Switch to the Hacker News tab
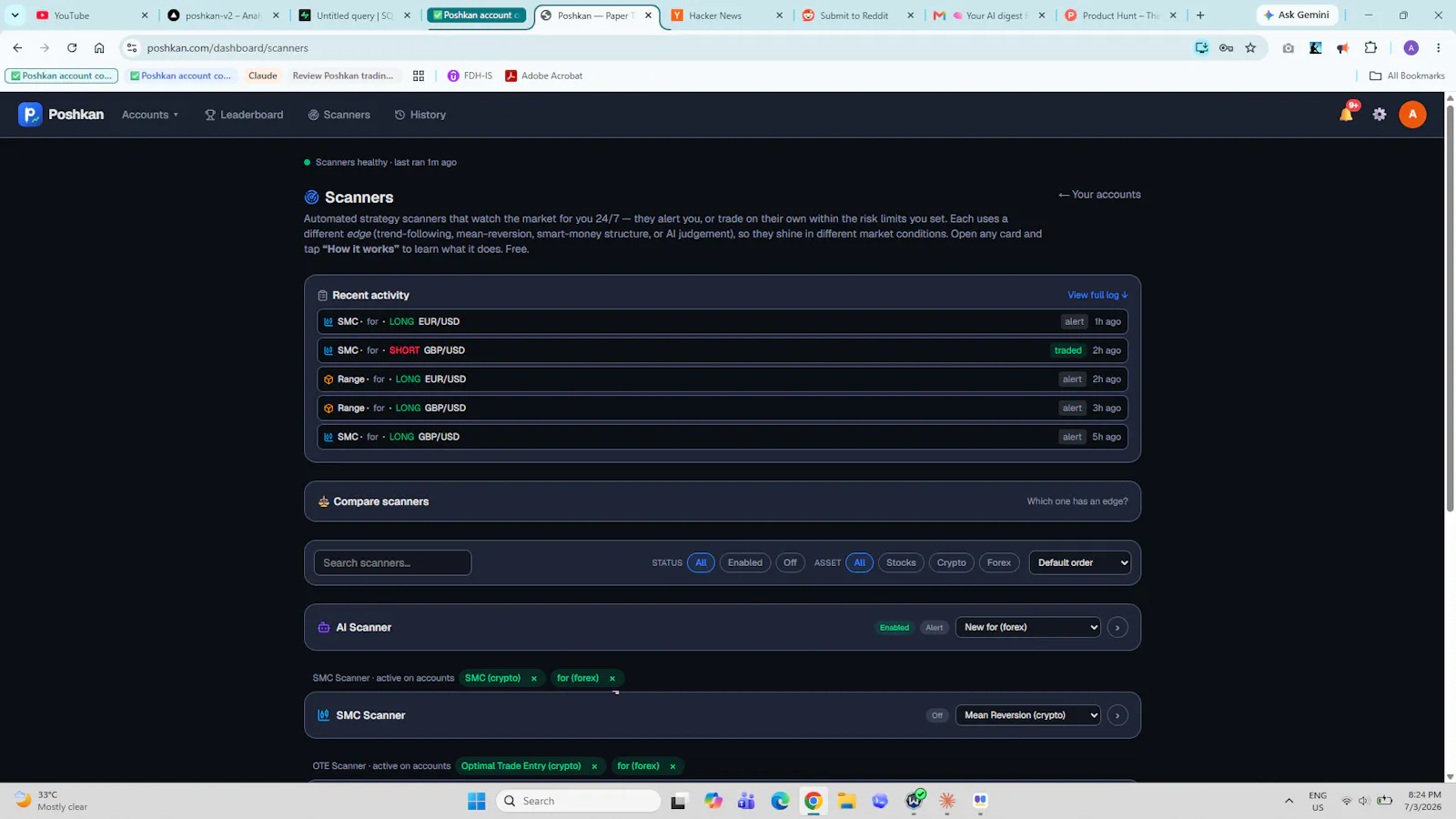The image size is (1456, 819). [x=725, y=15]
